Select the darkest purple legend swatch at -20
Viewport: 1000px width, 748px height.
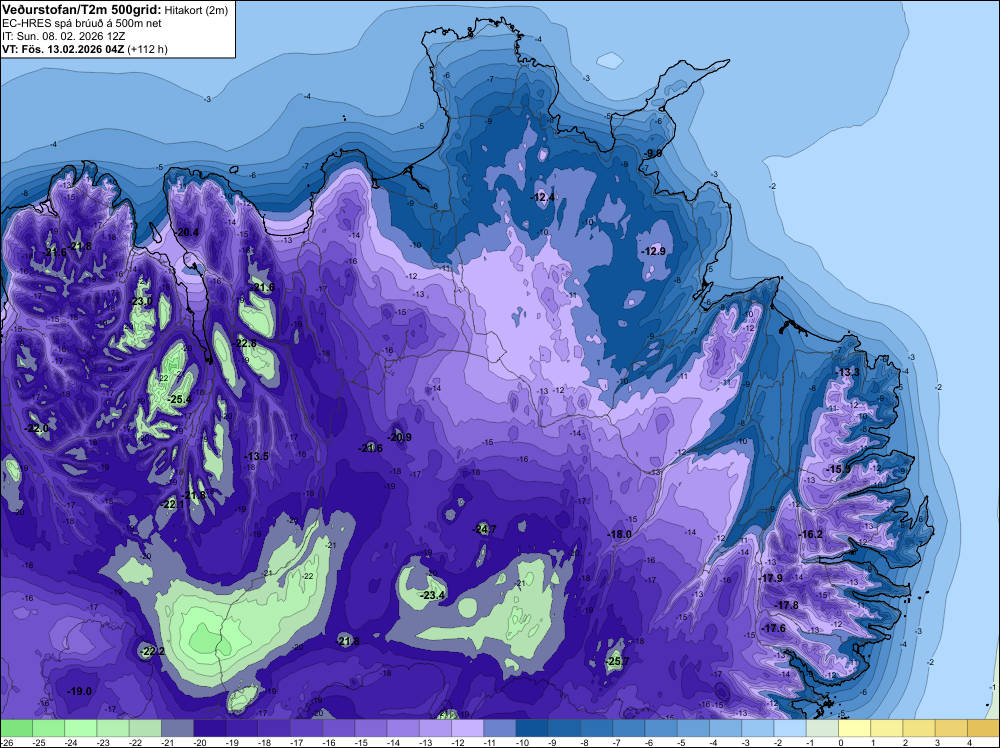point(209,728)
